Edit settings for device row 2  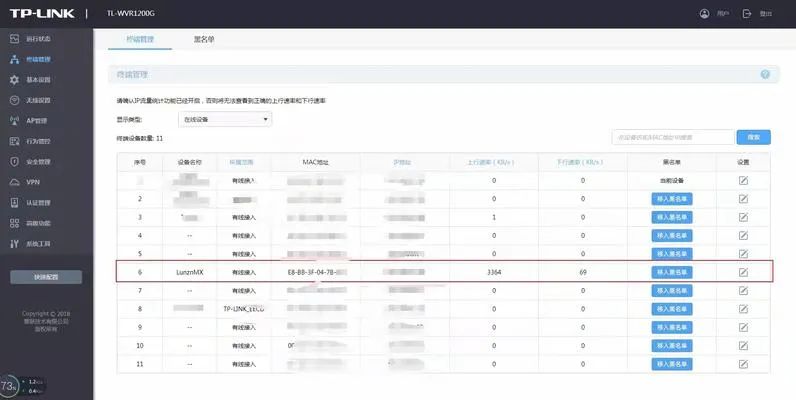tap(743, 199)
